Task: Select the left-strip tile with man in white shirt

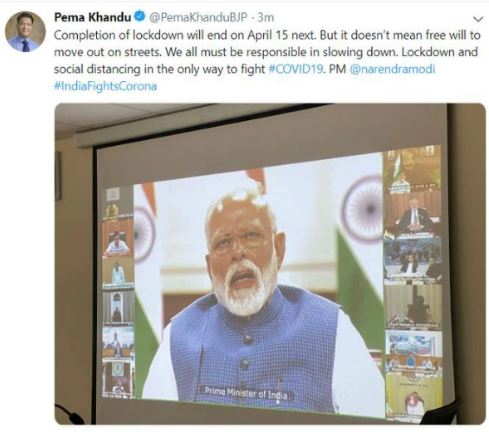Action: [117, 239]
